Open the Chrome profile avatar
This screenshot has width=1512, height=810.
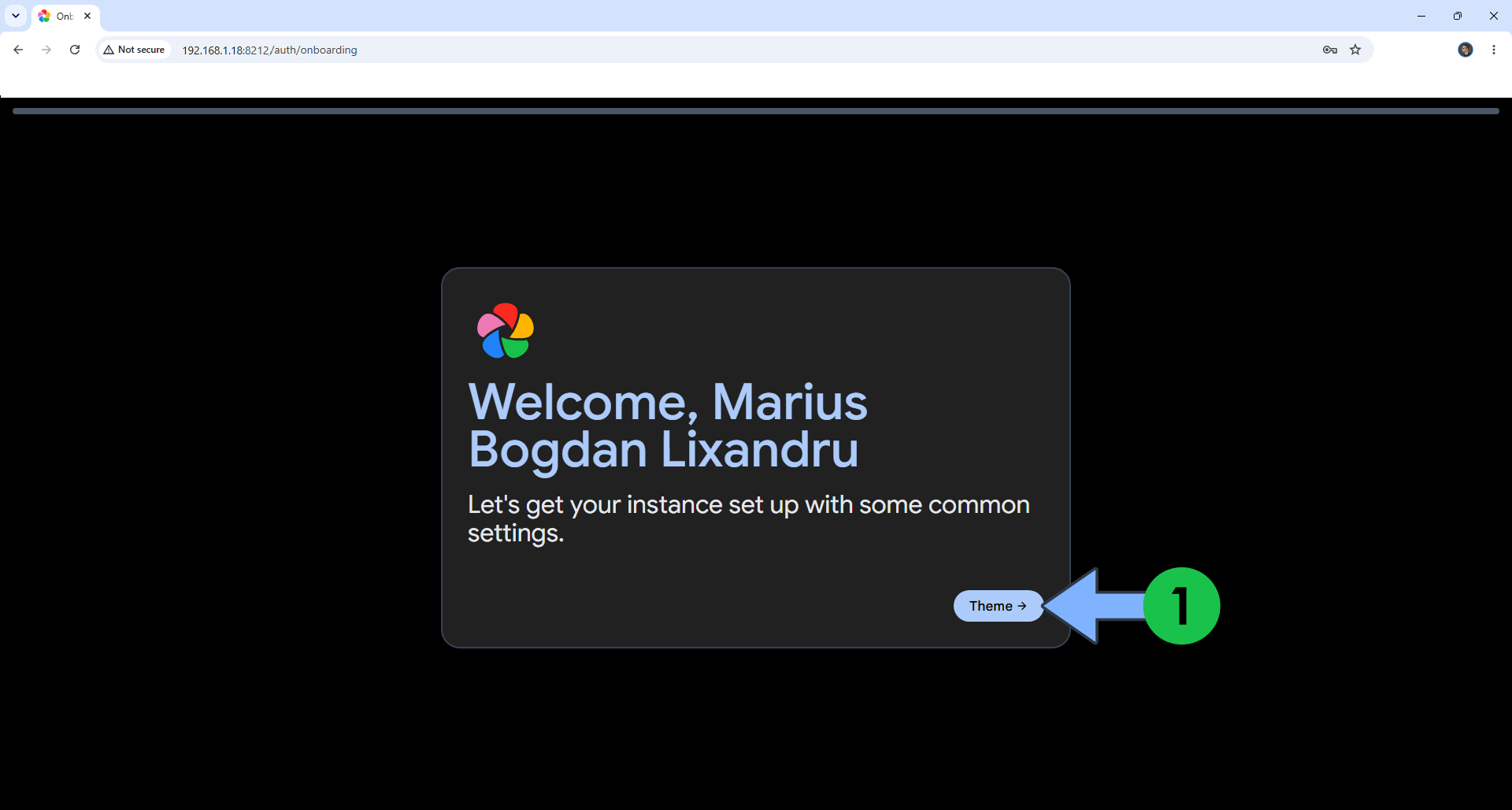[x=1466, y=50]
